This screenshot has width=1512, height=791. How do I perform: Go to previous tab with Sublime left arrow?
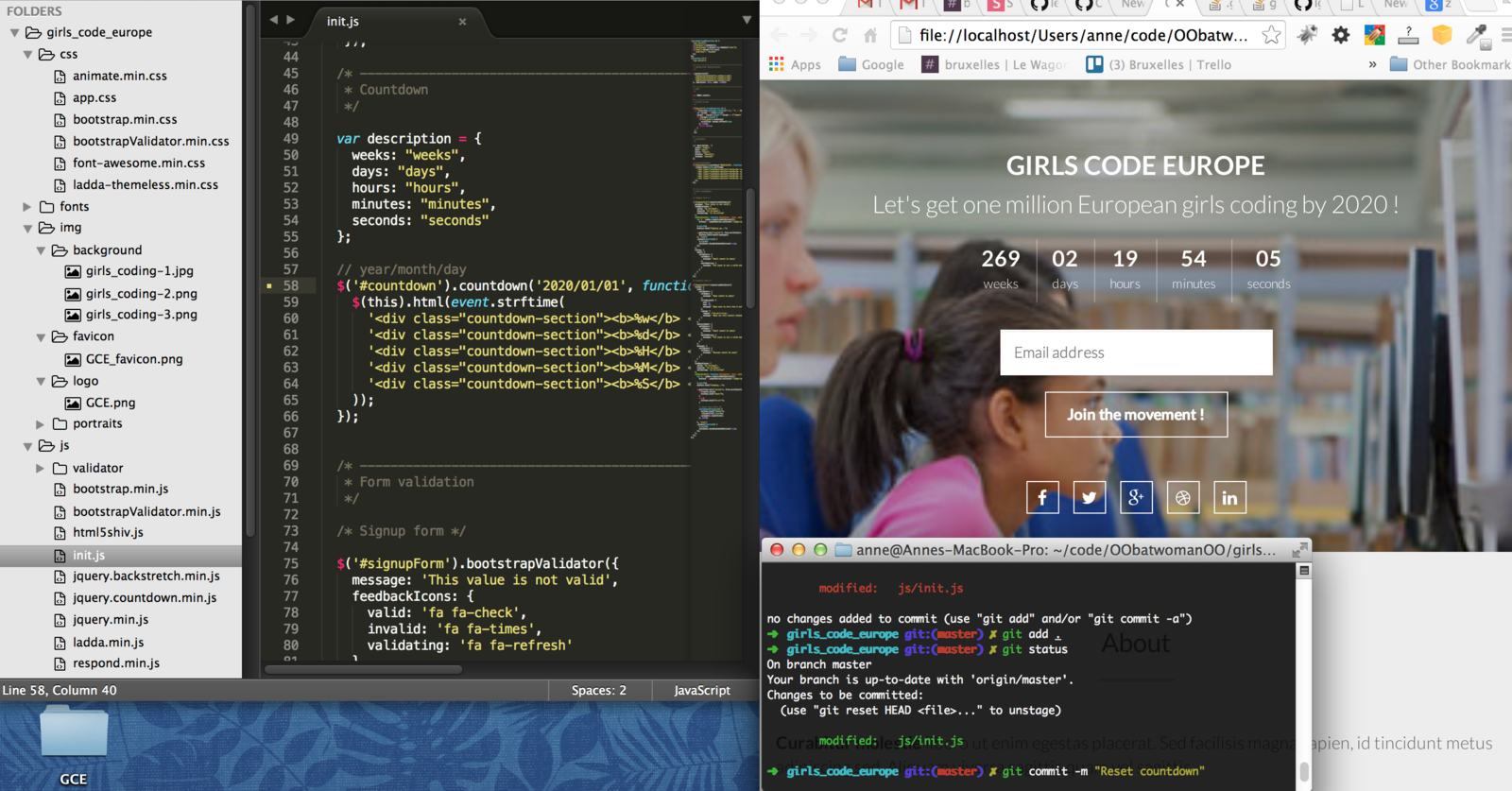coord(273,20)
